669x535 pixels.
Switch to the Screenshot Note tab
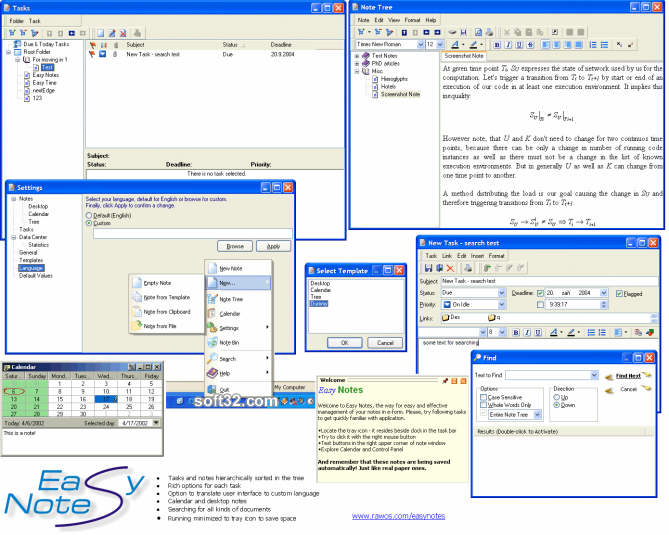pos(464,56)
